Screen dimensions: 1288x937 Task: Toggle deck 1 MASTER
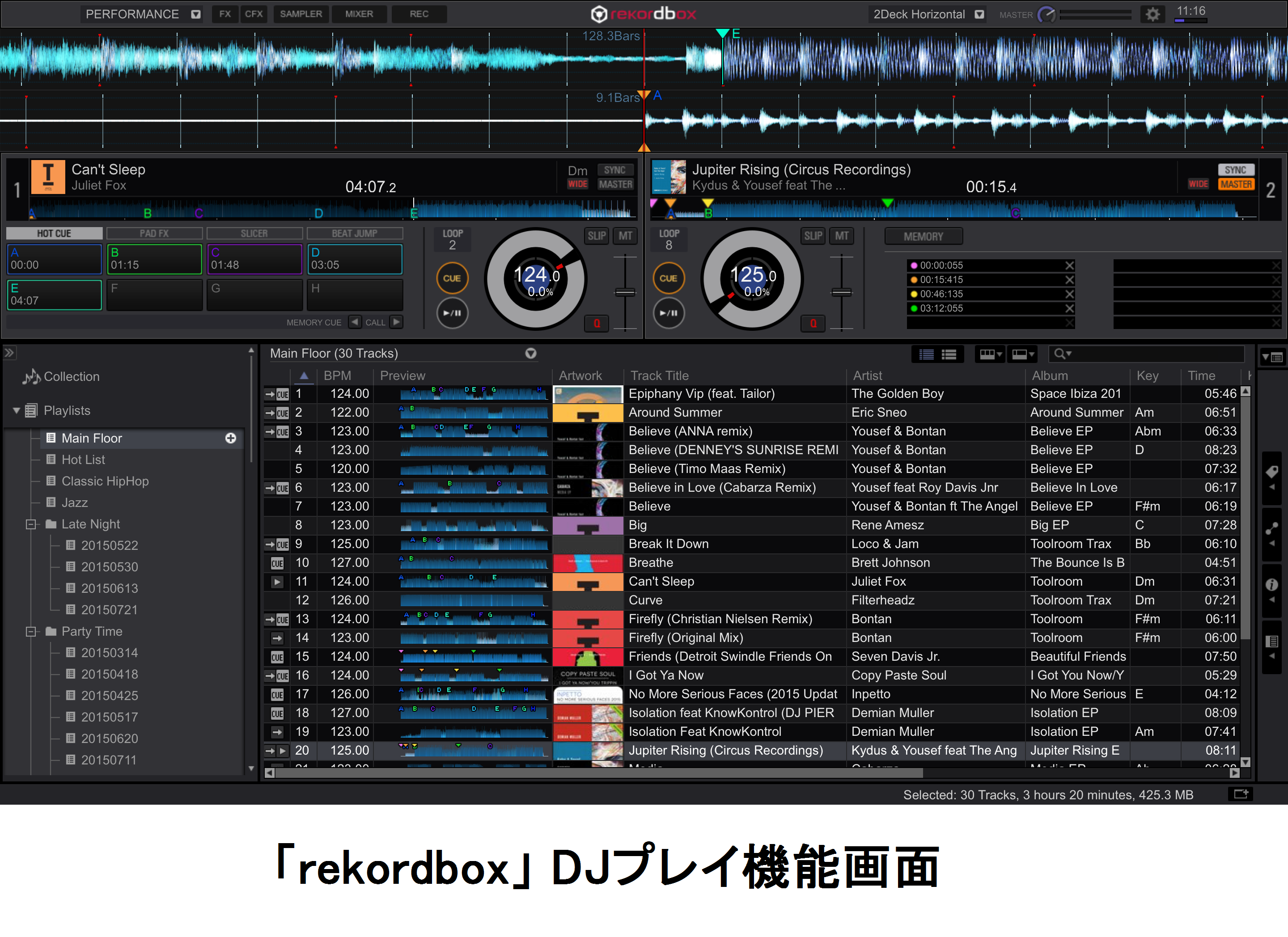[x=615, y=184]
